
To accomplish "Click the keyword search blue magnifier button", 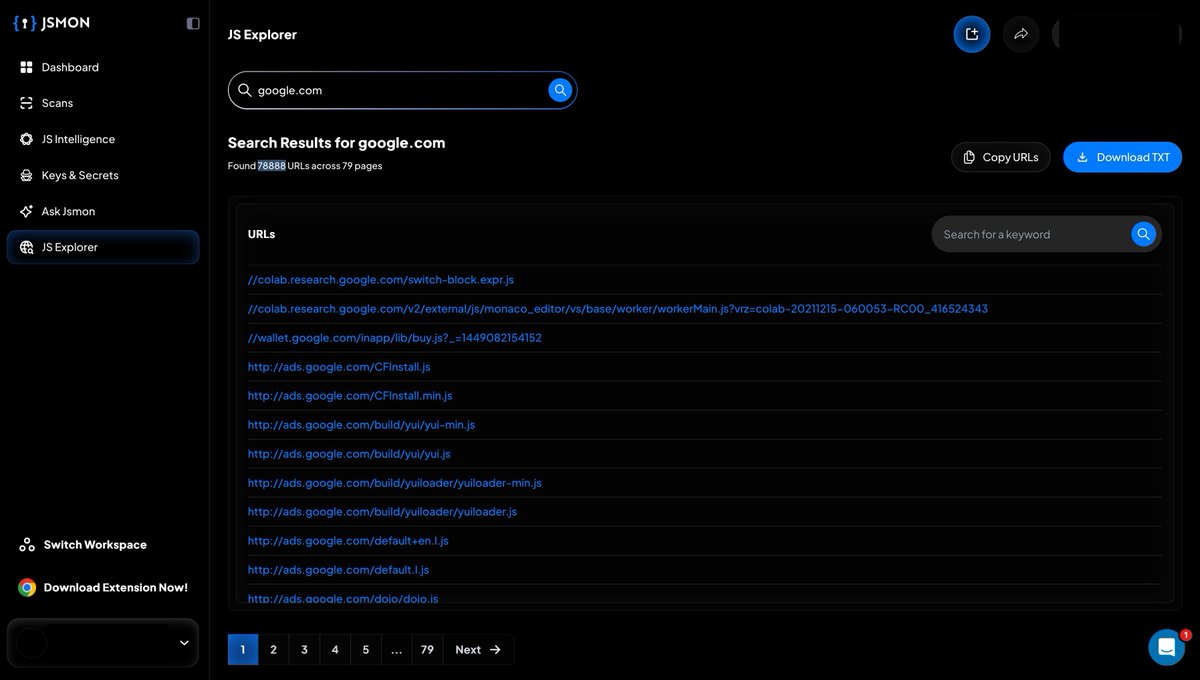I will [1144, 234].
